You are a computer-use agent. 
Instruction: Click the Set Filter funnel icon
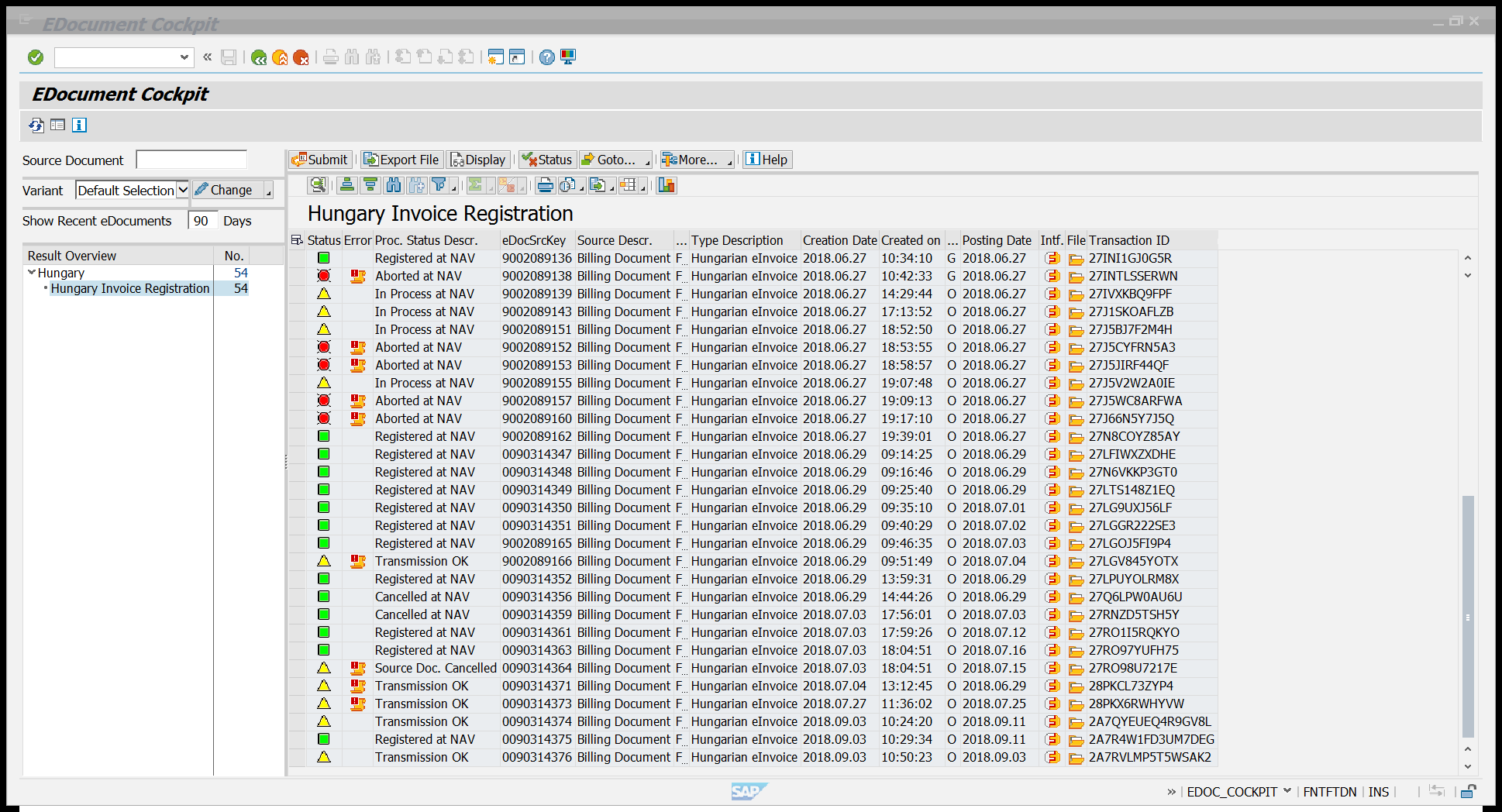(x=439, y=185)
